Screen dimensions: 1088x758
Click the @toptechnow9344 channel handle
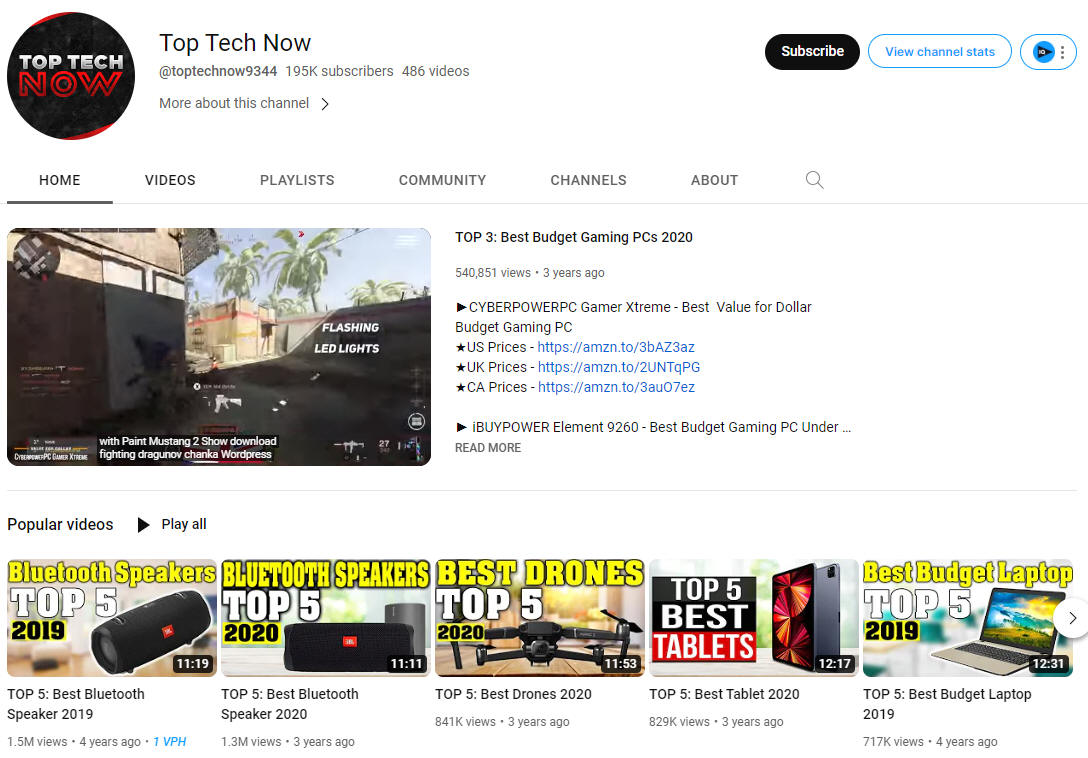218,71
